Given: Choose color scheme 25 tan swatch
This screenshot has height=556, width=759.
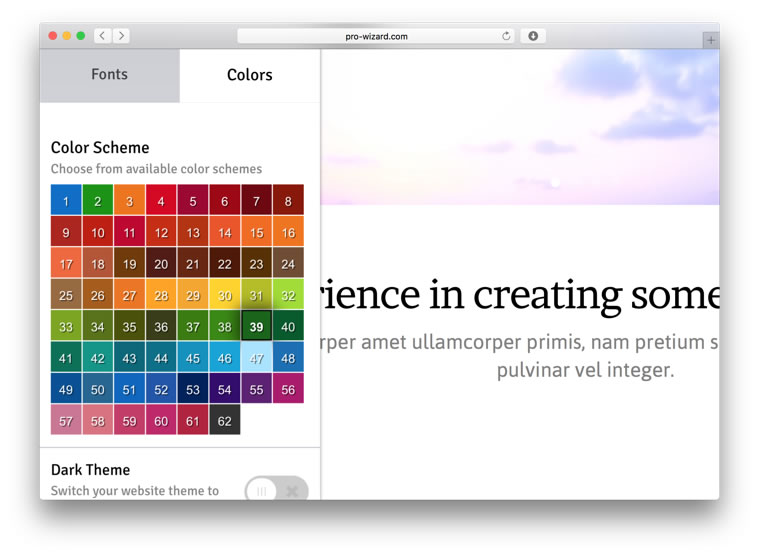Looking at the screenshot, I should pos(66,294).
